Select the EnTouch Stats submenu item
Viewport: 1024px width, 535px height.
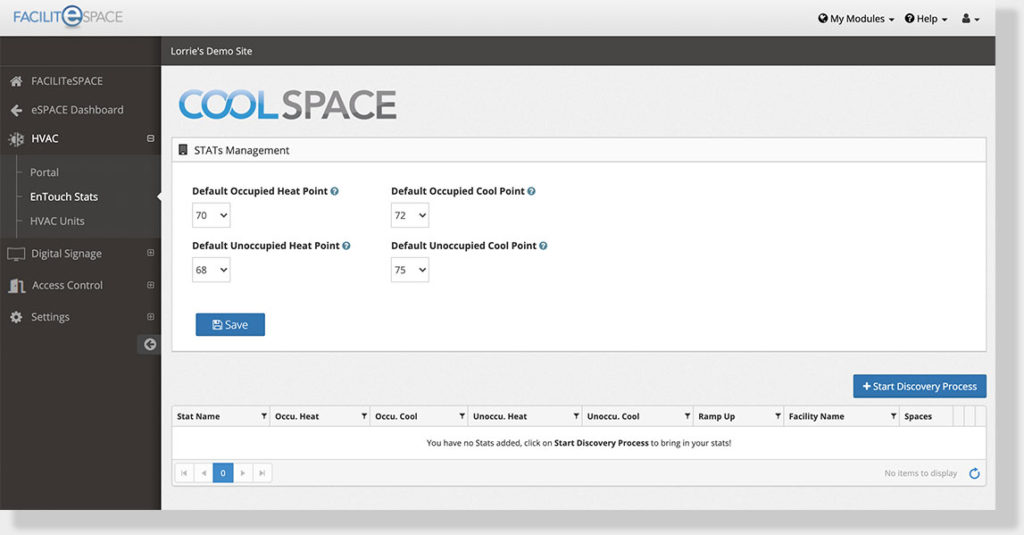pyautogui.click(x=64, y=197)
